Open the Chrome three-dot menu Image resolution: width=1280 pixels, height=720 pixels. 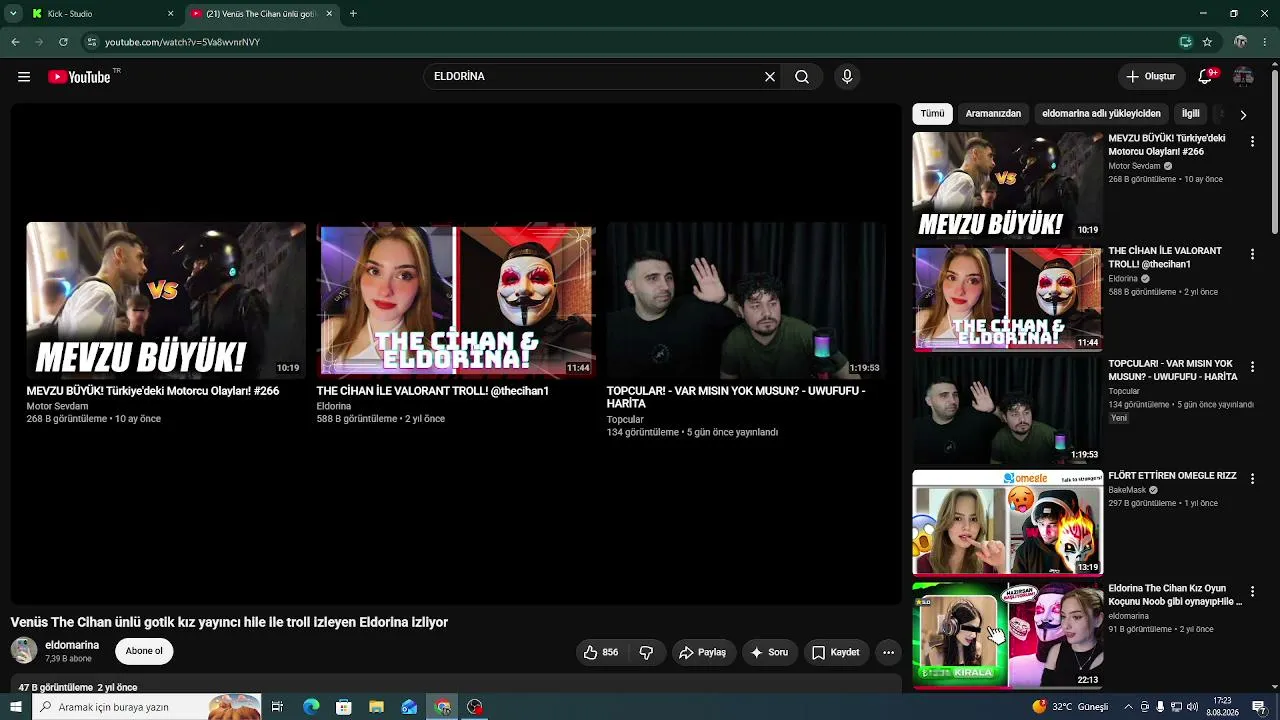(x=1265, y=42)
